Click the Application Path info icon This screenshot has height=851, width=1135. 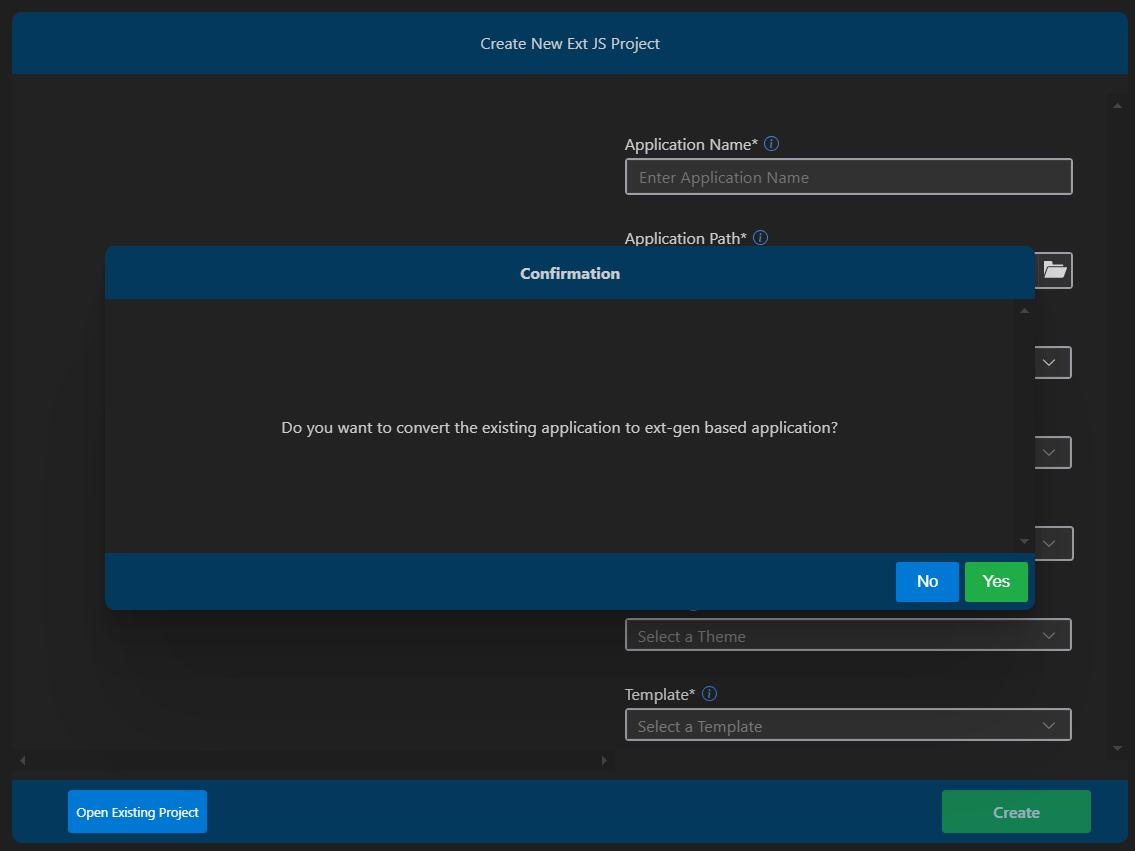click(x=760, y=238)
